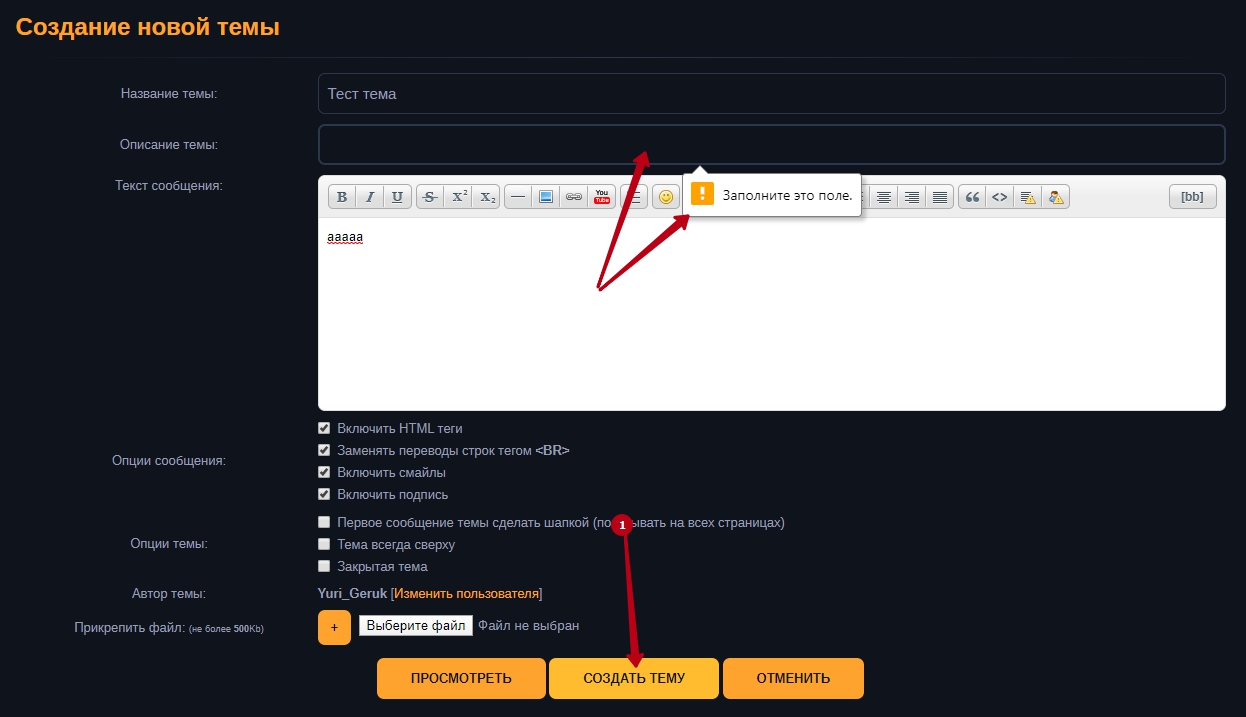Open the smiley emoticon picker
The image size is (1246, 717).
[666, 197]
